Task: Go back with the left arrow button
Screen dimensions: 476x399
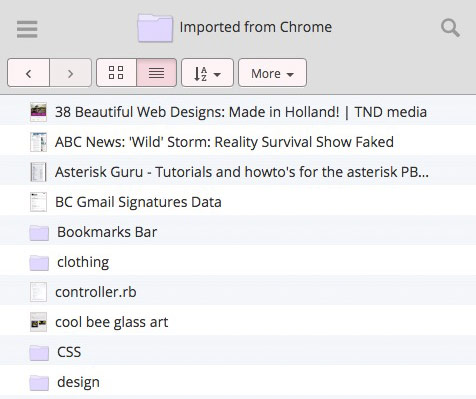Action: 29,73
